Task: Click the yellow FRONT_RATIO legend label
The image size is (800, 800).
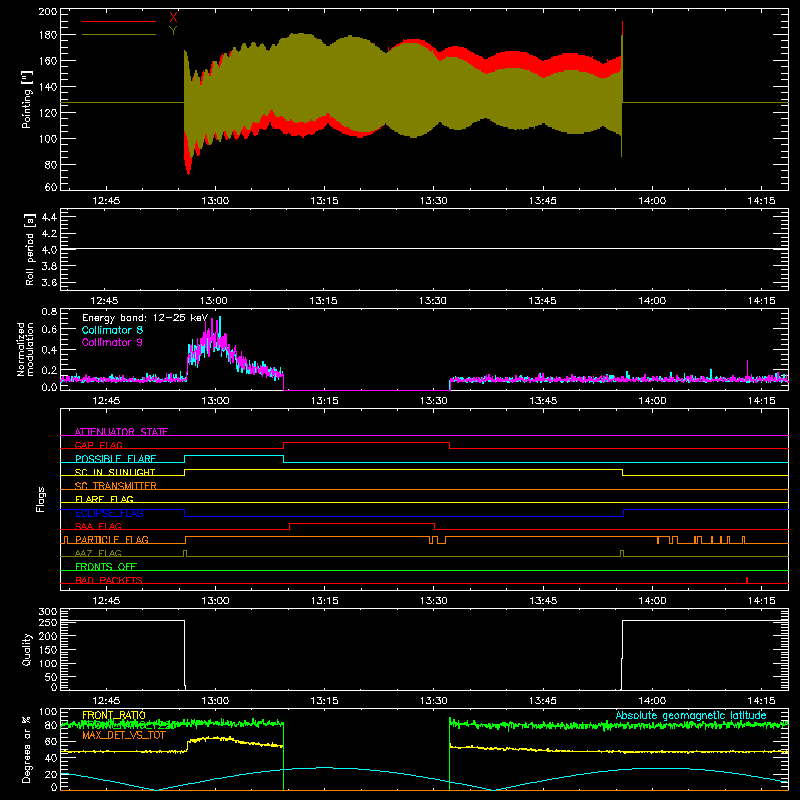Action: (114, 715)
